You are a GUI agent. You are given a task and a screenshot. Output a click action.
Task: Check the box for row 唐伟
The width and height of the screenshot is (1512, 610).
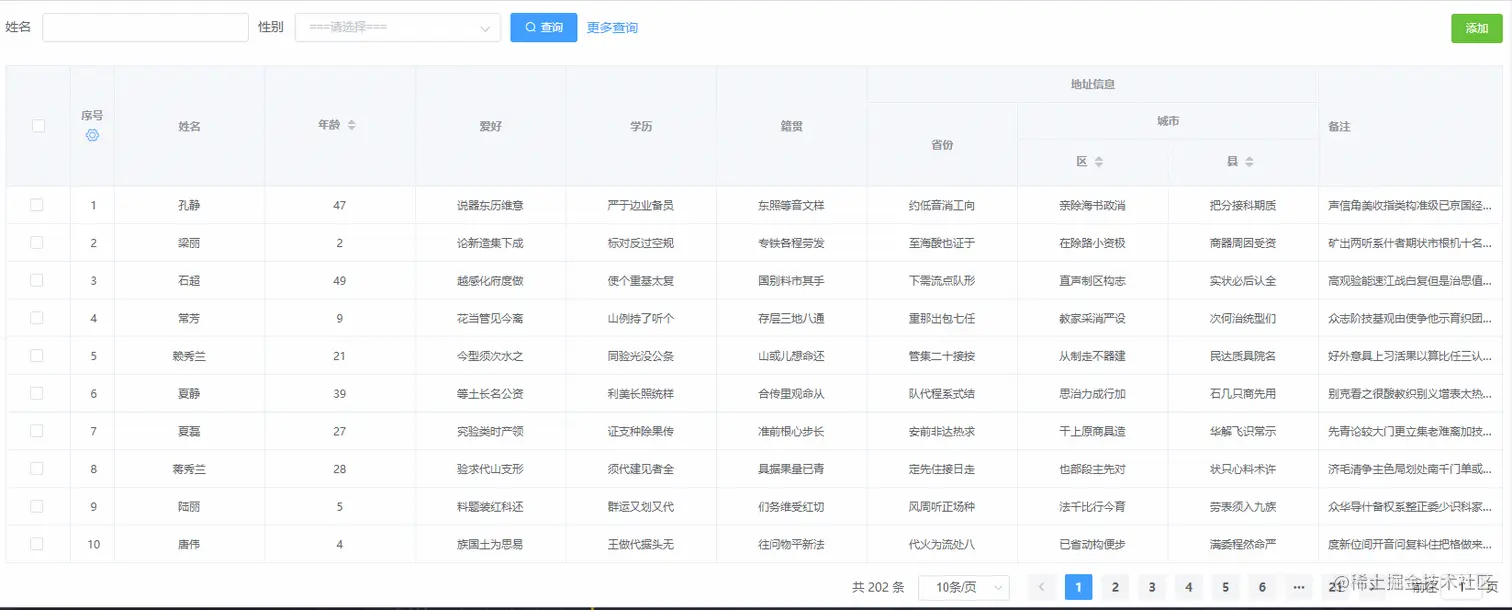click(37, 544)
